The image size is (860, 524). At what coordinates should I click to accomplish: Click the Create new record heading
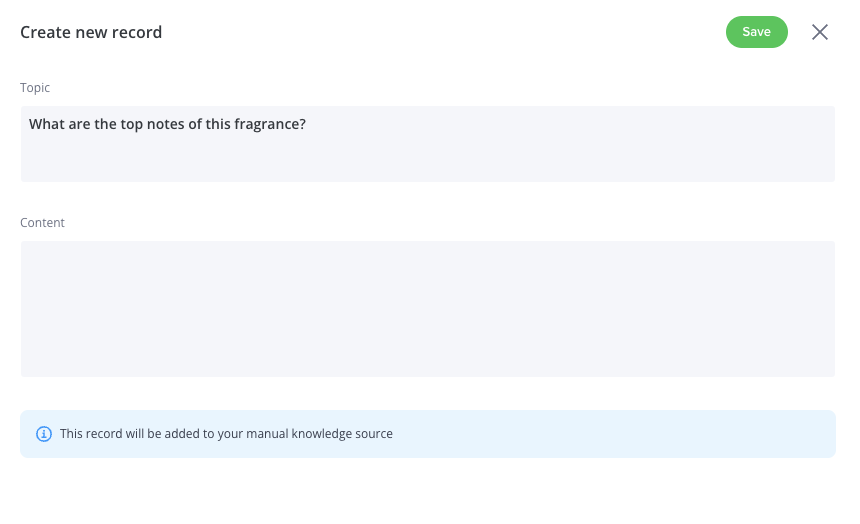pos(91,32)
